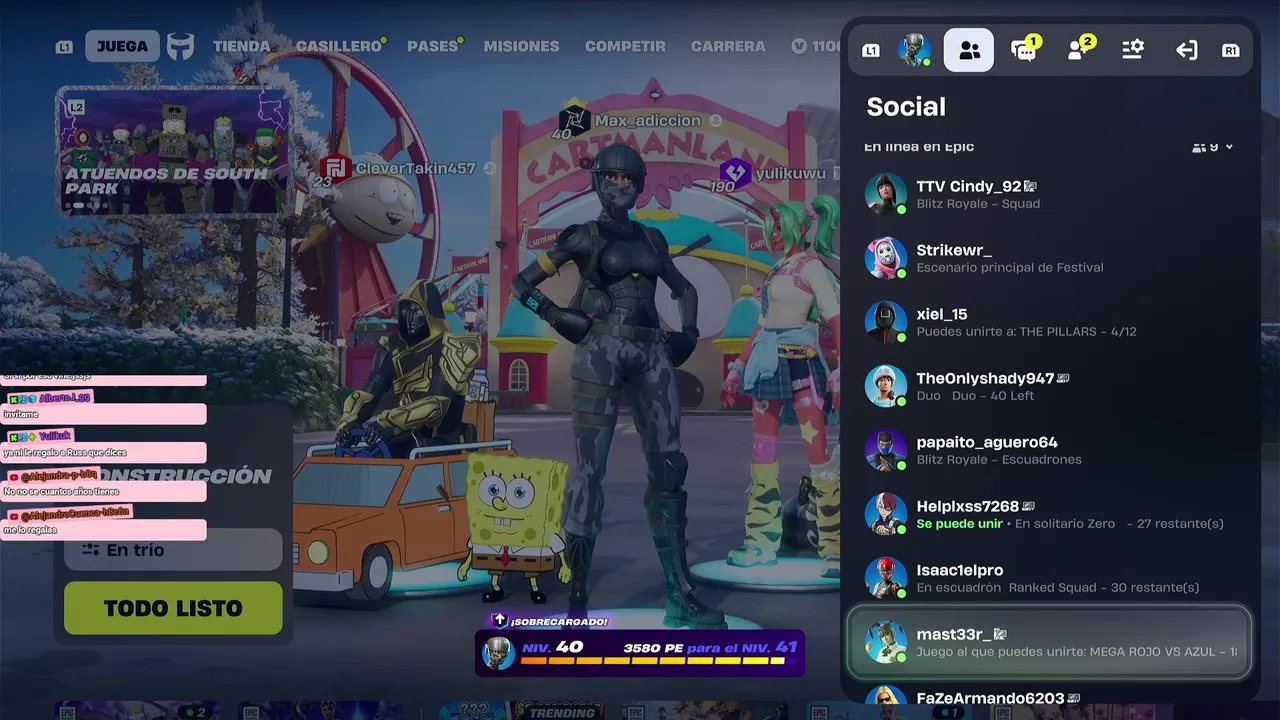This screenshot has height=720, width=1280.
Task: Click the helmet mask icon next to JUEGA
Action: pos(180,46)
